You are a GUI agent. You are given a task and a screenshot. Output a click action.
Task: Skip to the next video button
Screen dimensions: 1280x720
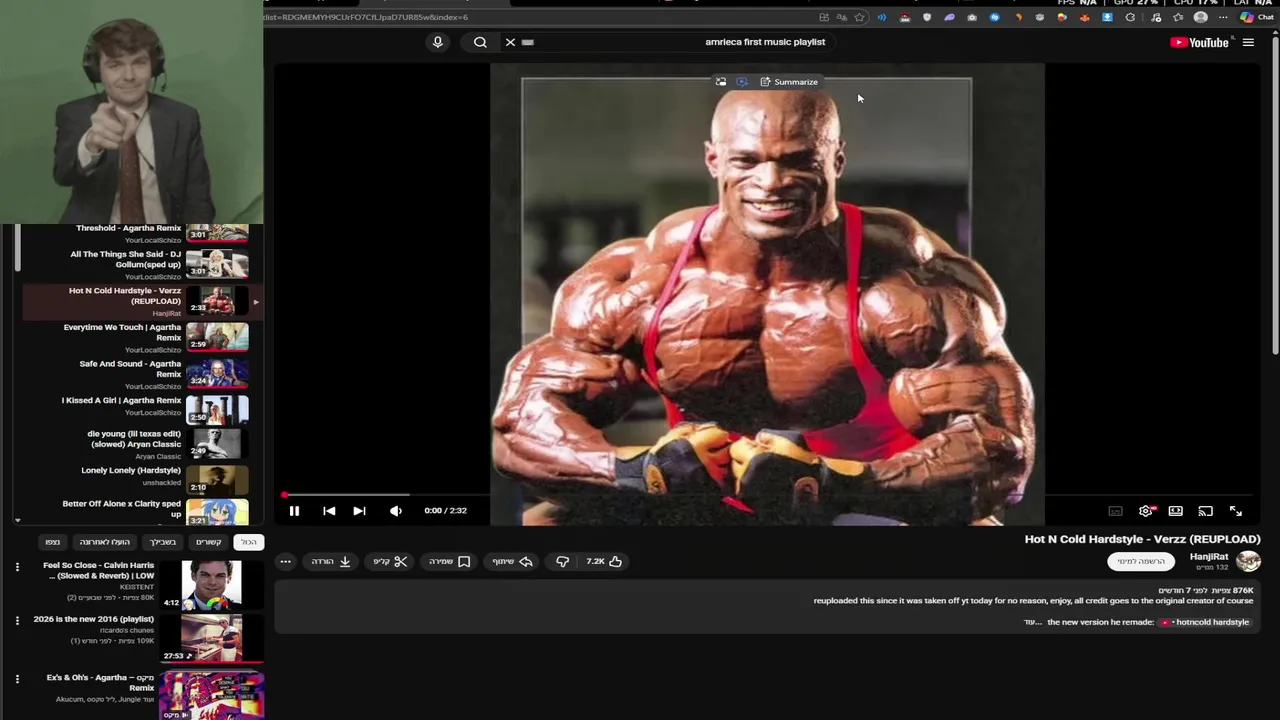pyautogui.click(x=359, y=511)
